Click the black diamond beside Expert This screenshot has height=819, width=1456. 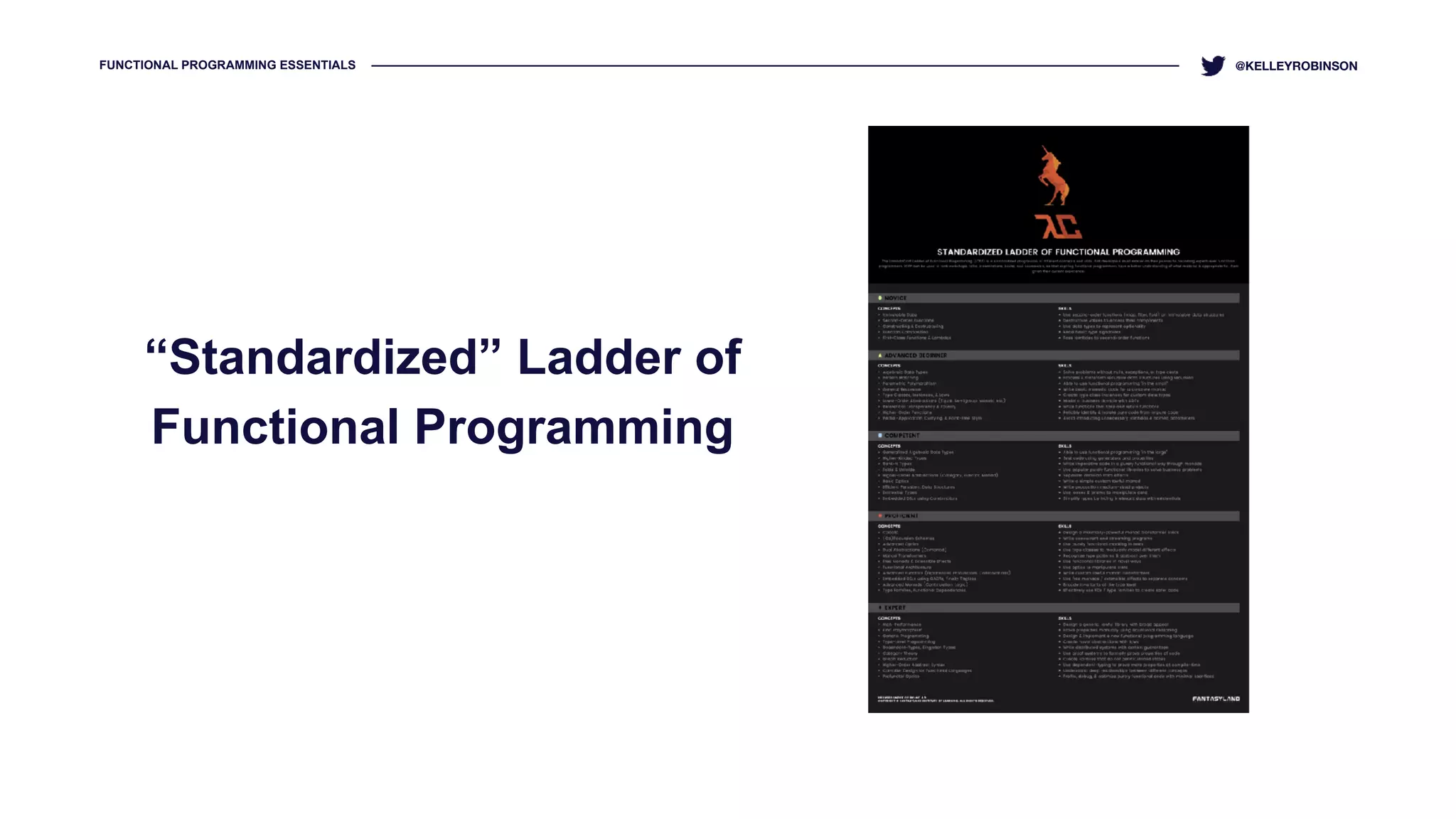point(880,608)
